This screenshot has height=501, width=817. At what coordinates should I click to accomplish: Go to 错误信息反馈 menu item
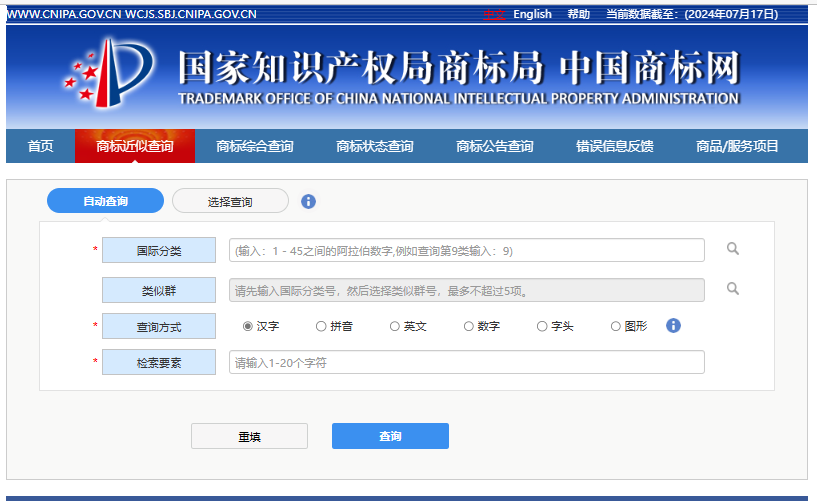pos(615,146)
